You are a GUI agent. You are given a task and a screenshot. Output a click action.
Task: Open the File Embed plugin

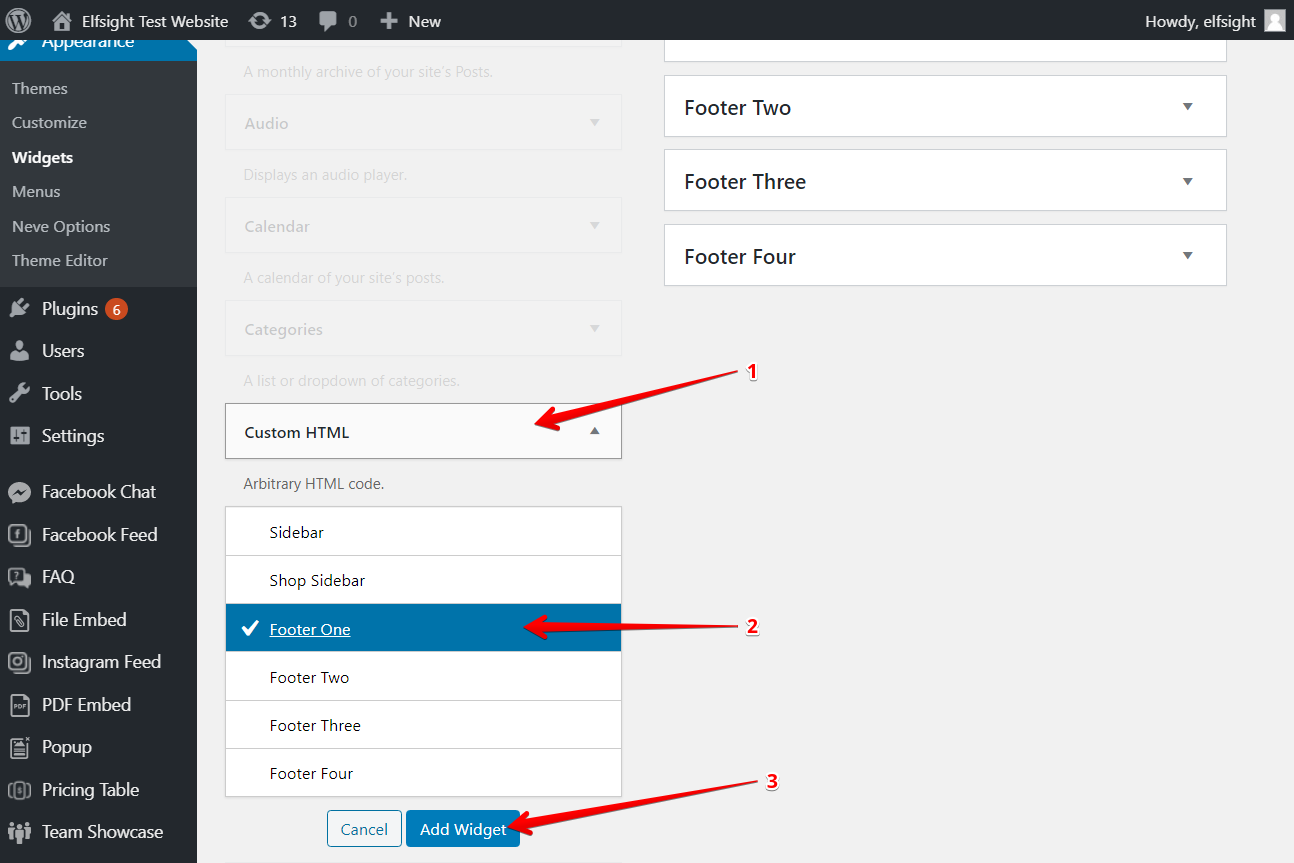84,619
